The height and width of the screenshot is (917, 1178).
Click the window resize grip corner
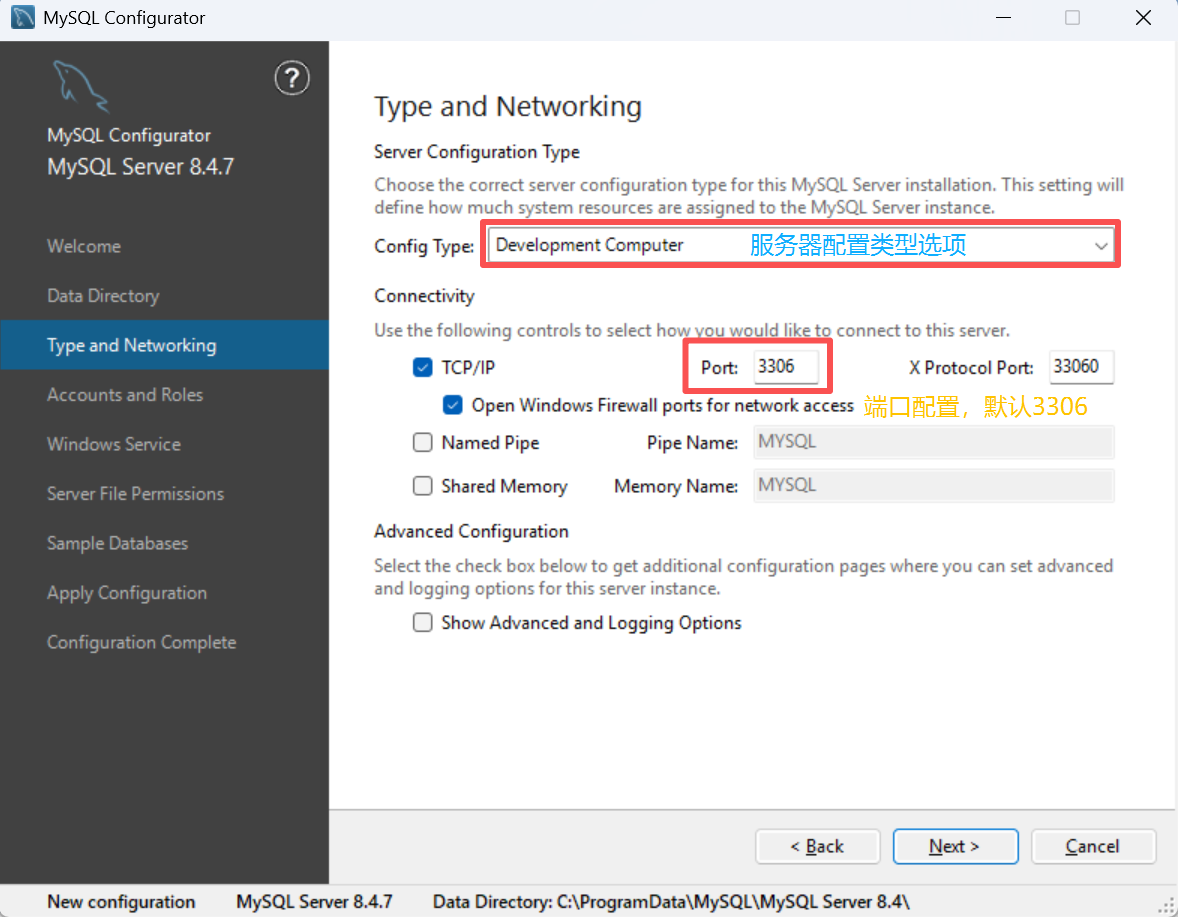click(1167, 906)
